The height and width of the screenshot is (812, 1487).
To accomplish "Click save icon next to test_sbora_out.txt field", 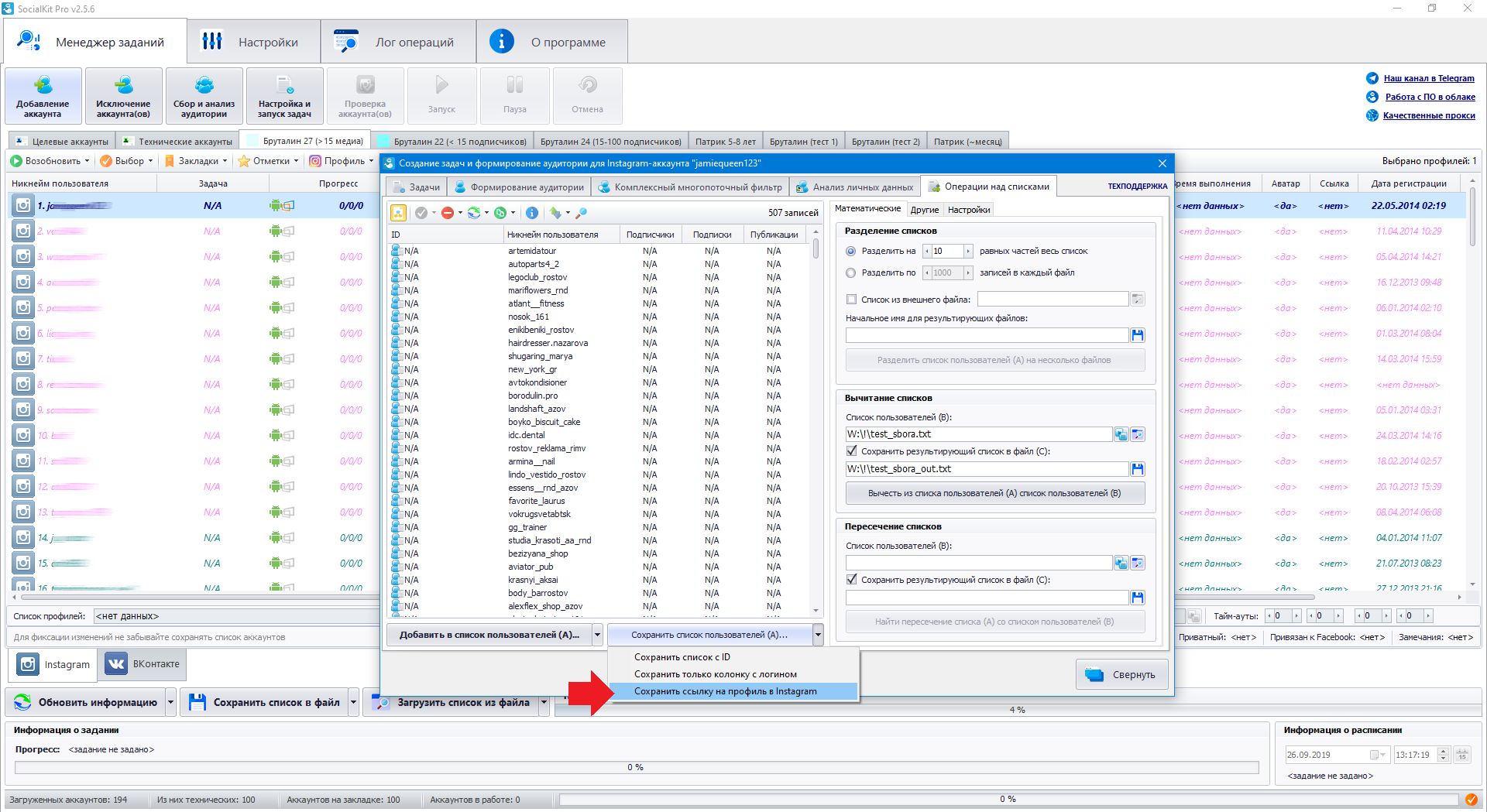I will (1138, 469).
